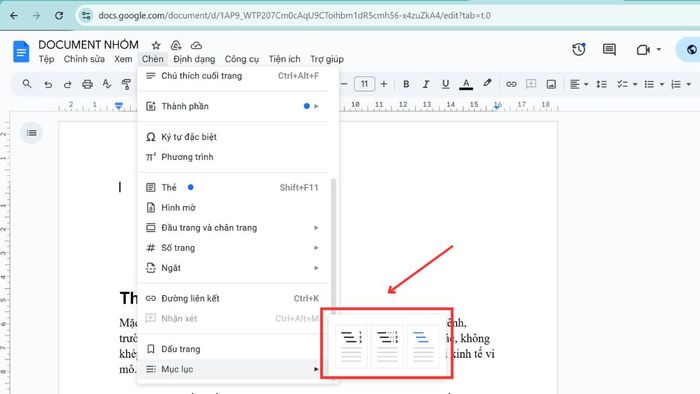This screenshot has height=394, width=700.
Task: Show the document outline panel
Action: point(31,133)
